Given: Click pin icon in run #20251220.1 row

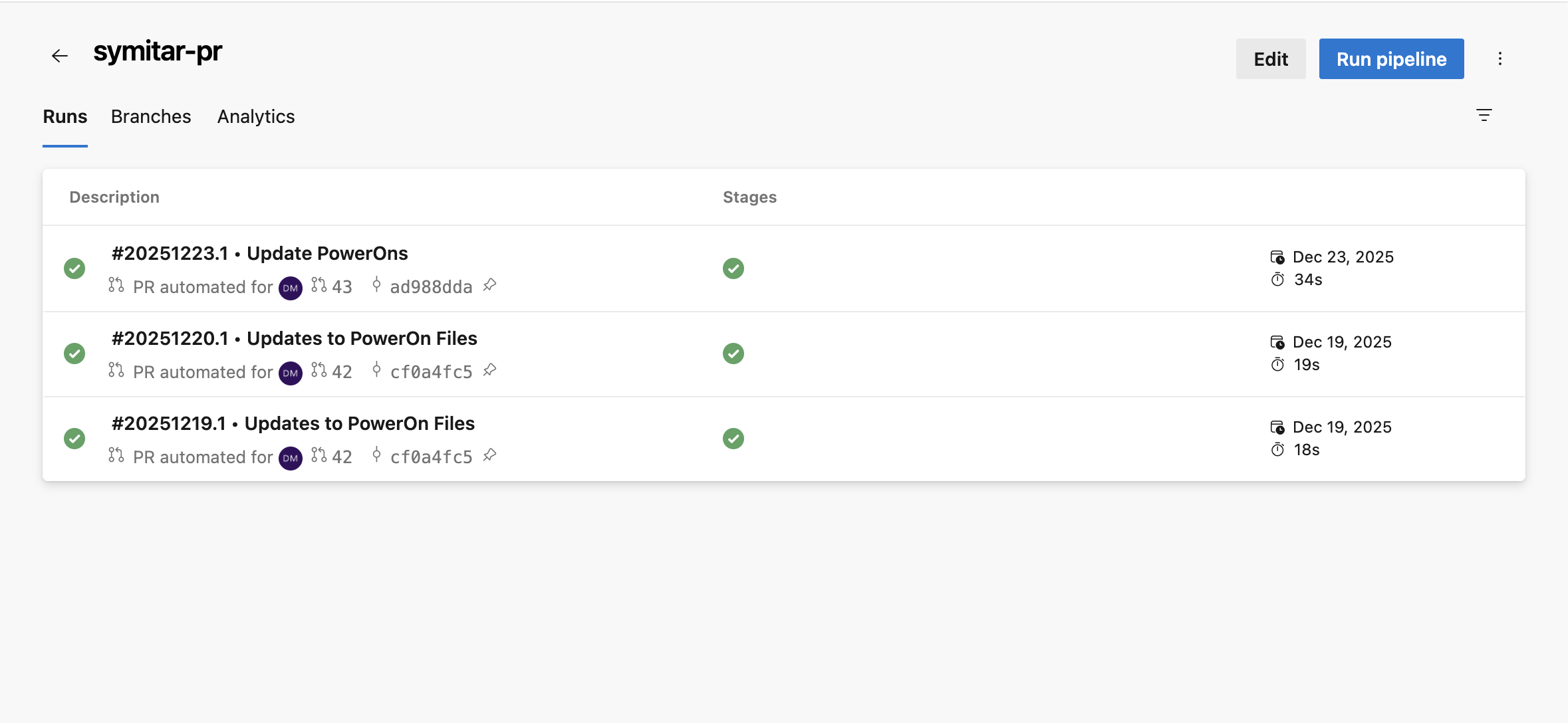Looking at the screenshot, I should click(x=489, y=370).
